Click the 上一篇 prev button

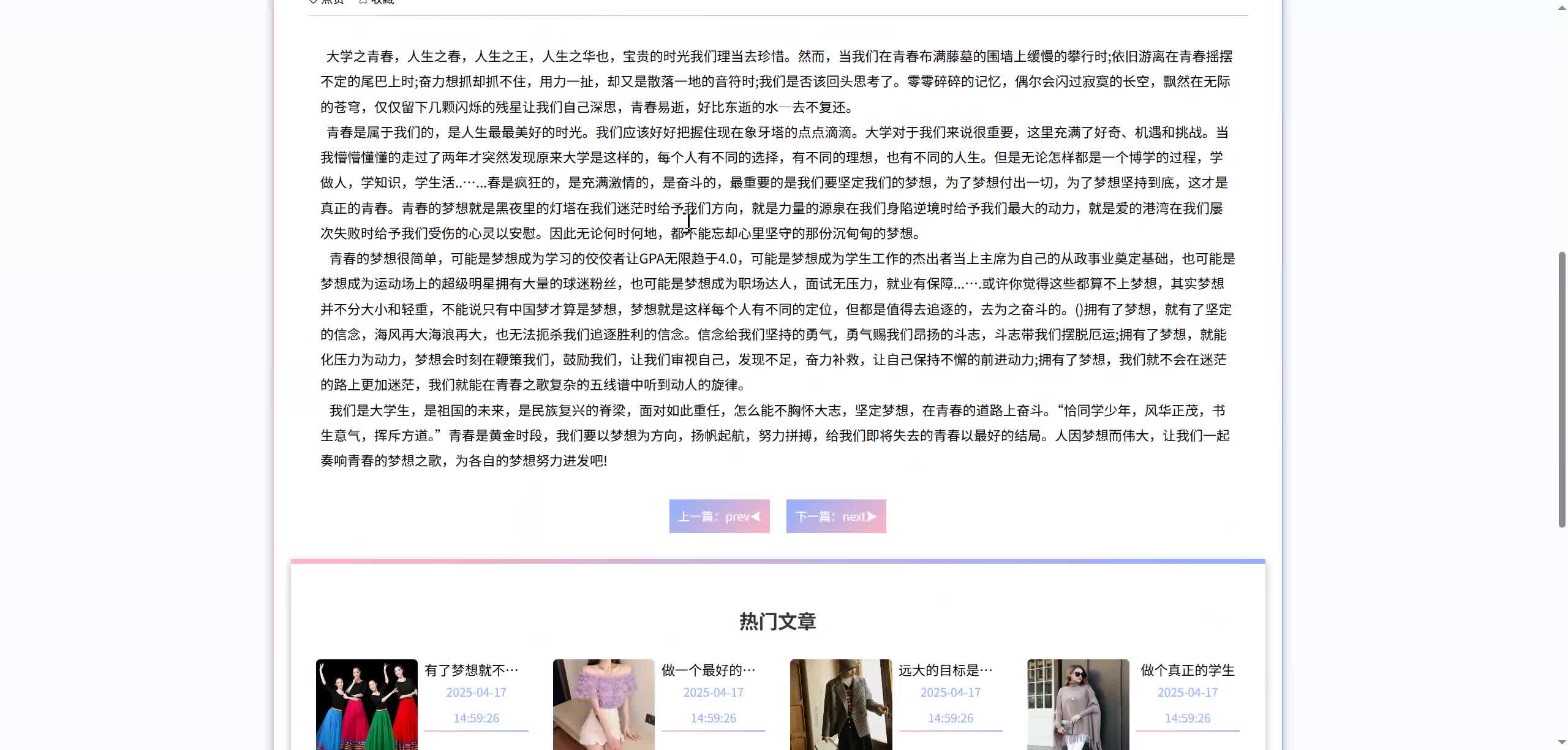(718, 516)
